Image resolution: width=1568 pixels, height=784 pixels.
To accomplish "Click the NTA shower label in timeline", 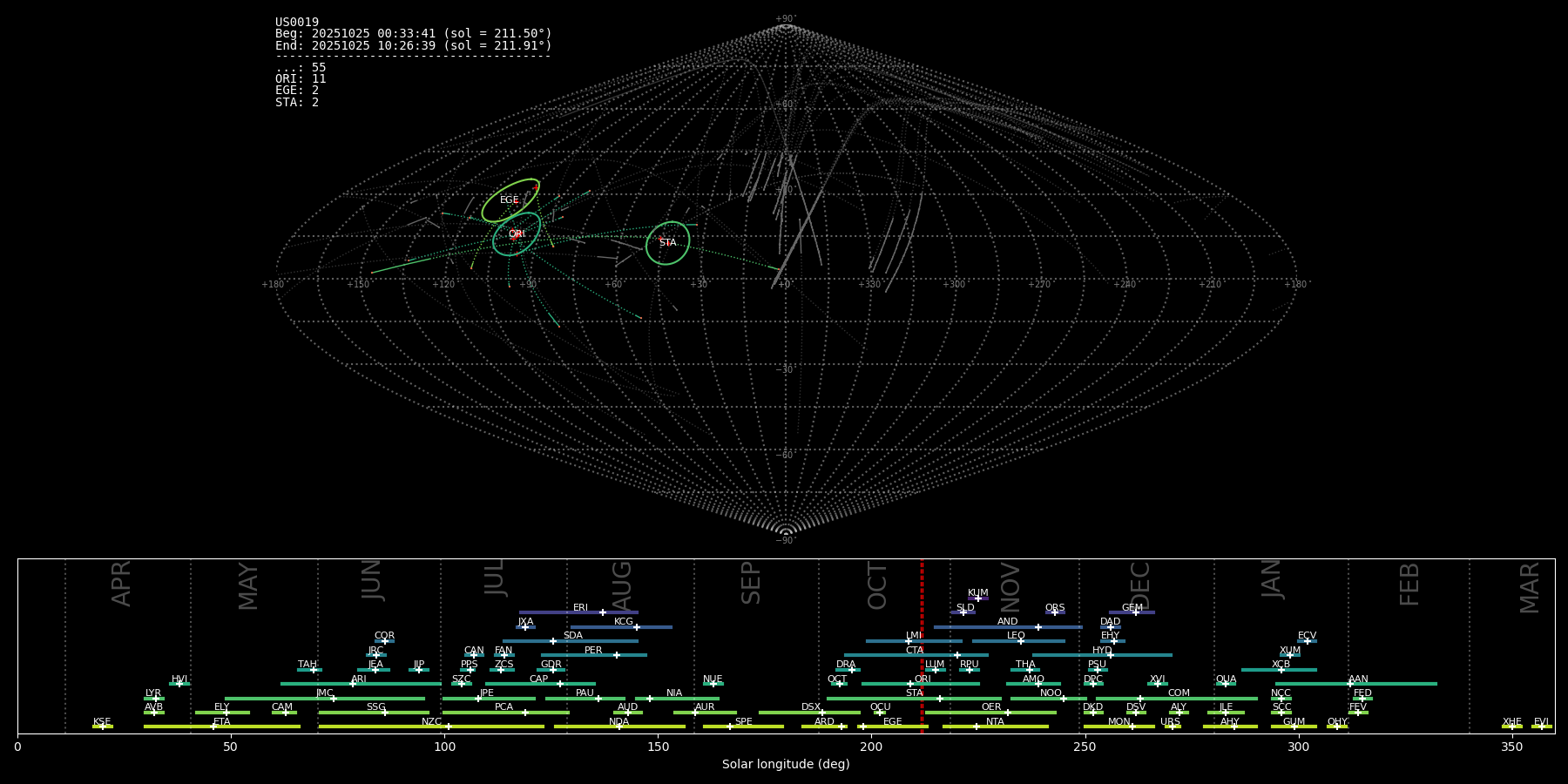I will 995,722.
